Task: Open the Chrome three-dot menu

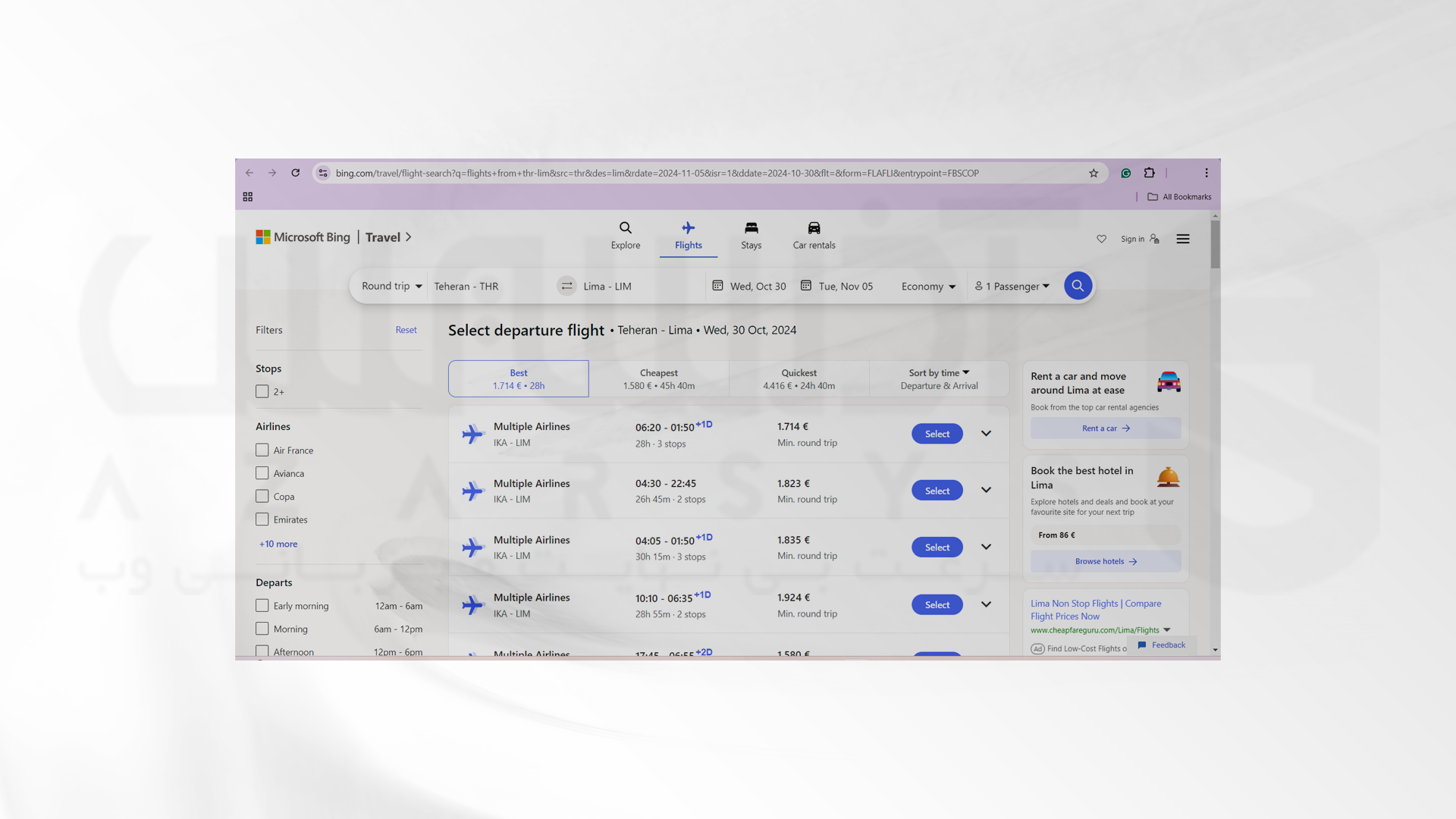Action: [1207, 173]
